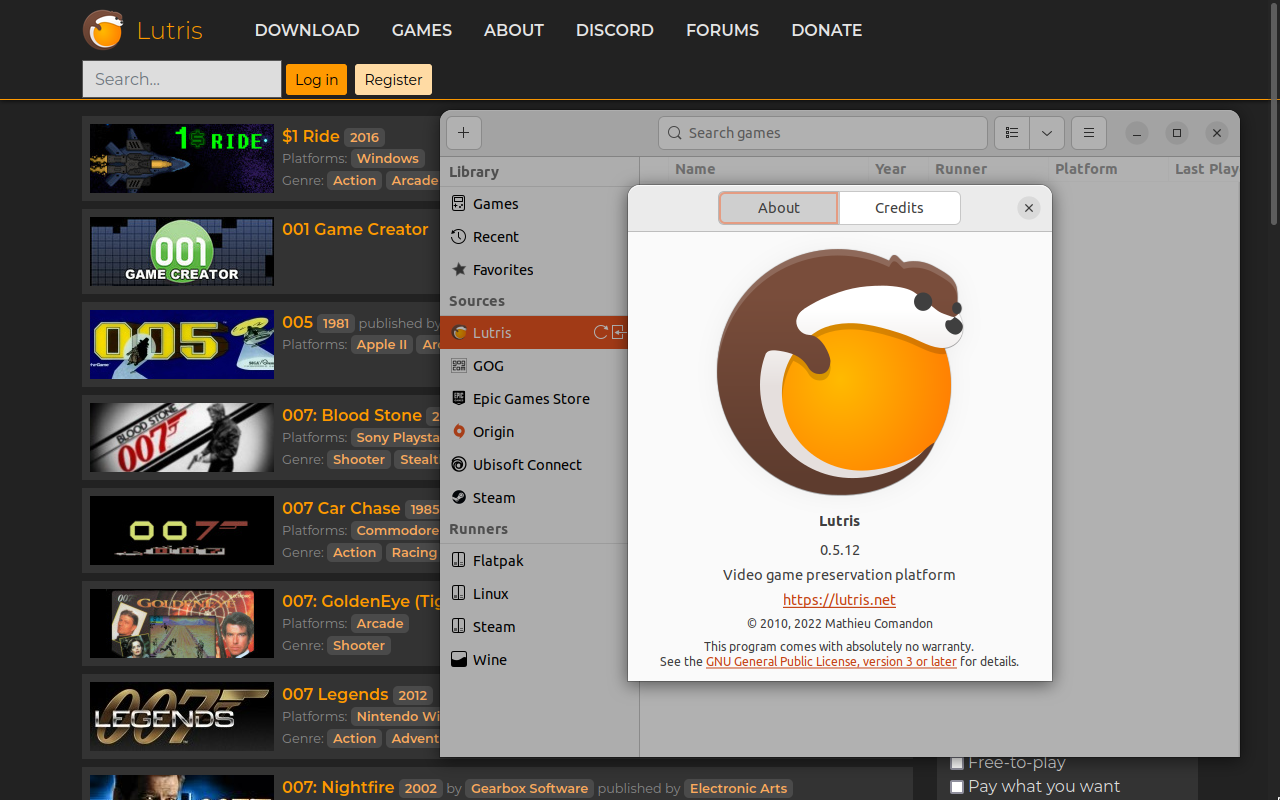
Task: Click 2016 year tag on $1 Ride
Action: 364,137
